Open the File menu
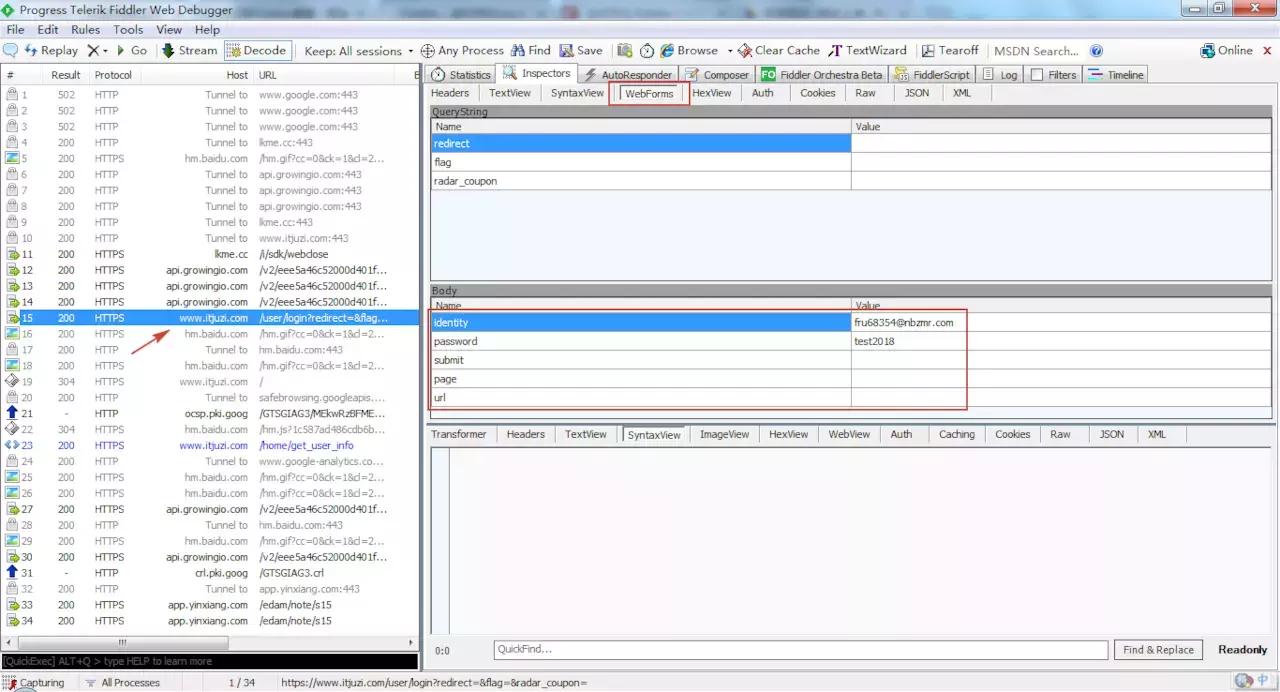 (x=15, y=30)
